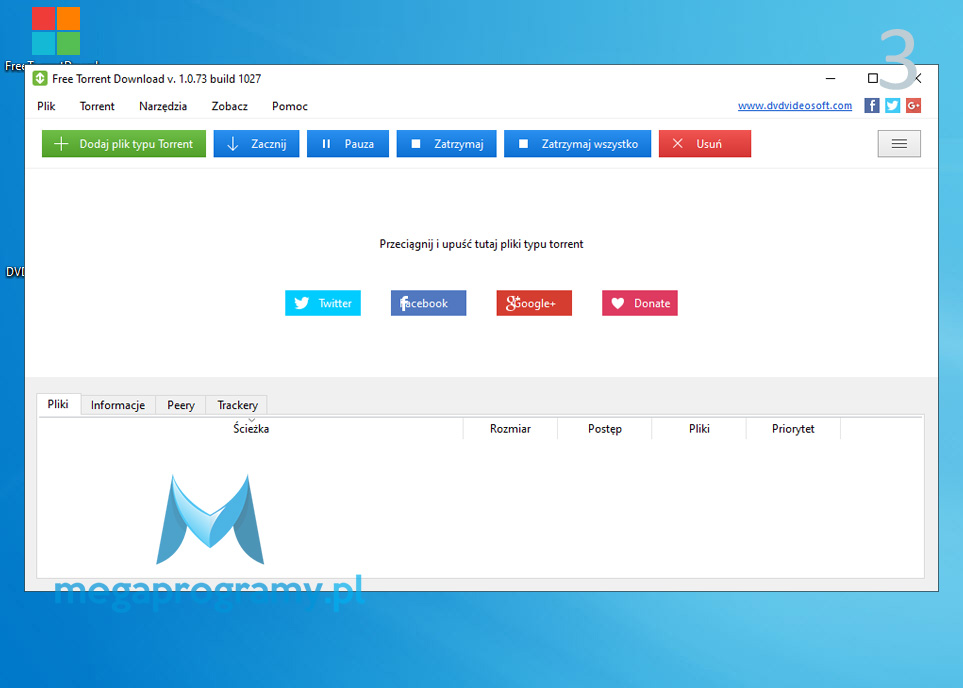Start download with the Zacznij button
Viewport: 963px width, 688px height.
tap(256, 144)
